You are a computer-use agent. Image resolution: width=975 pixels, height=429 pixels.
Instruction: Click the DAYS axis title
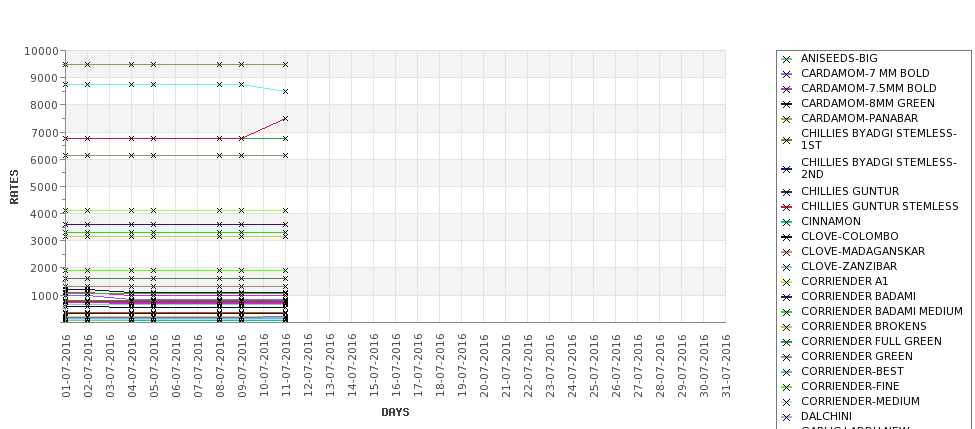395,412
